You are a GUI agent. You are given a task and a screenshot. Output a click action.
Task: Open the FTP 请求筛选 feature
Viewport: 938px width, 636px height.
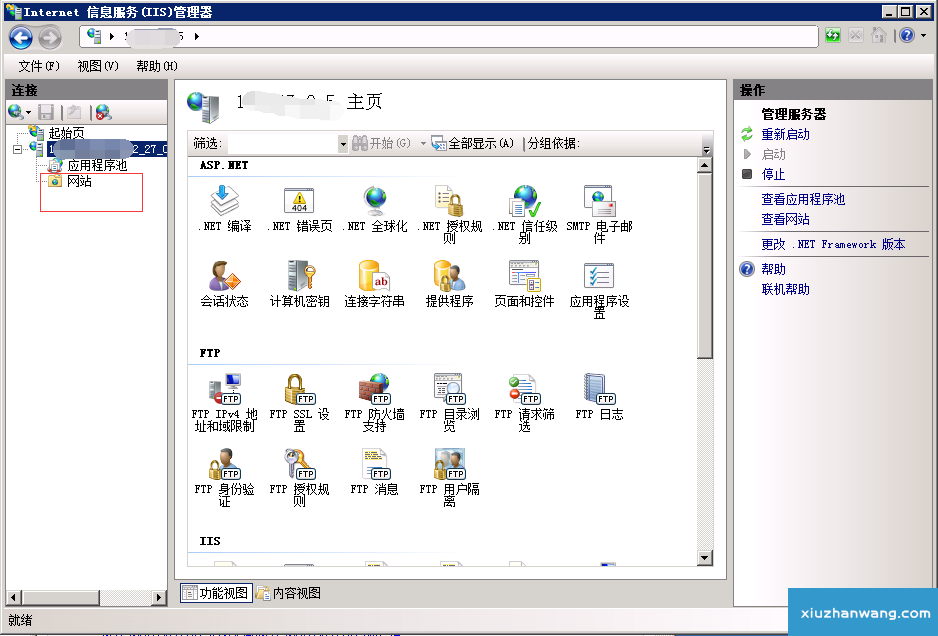pos(524,401)
